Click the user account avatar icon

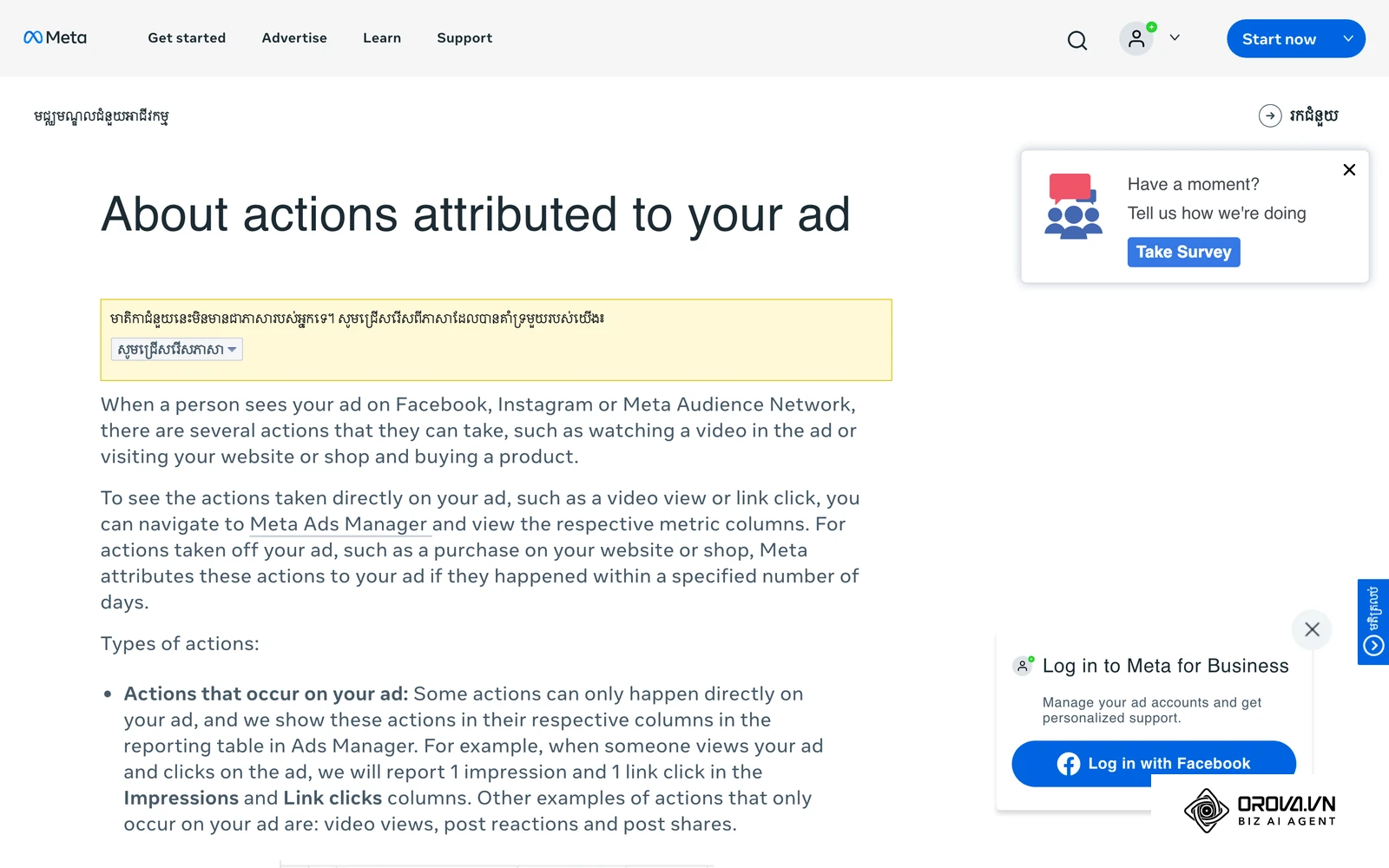pos(1136,38)
